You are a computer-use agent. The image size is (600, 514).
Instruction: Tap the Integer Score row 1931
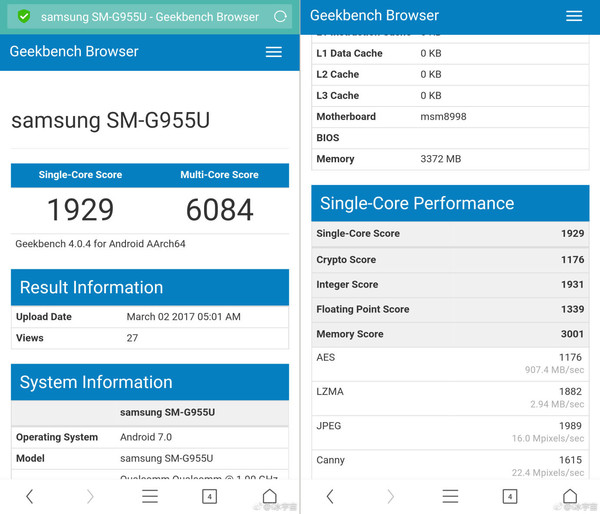point(450,284)
